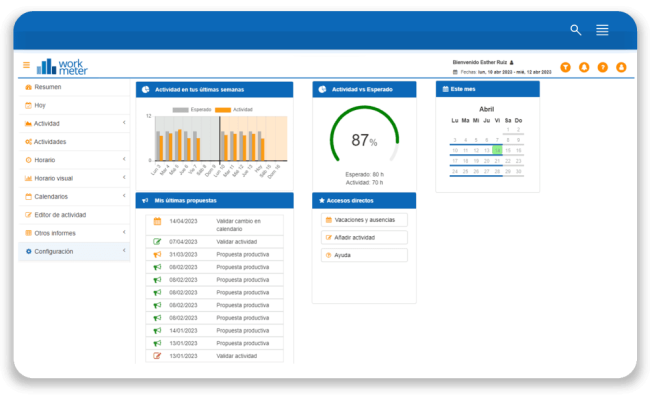Toggle the orange Actividad legend swatch
Image resolution: width=650 pixels, height=395 pixels.
coord(223,110)
